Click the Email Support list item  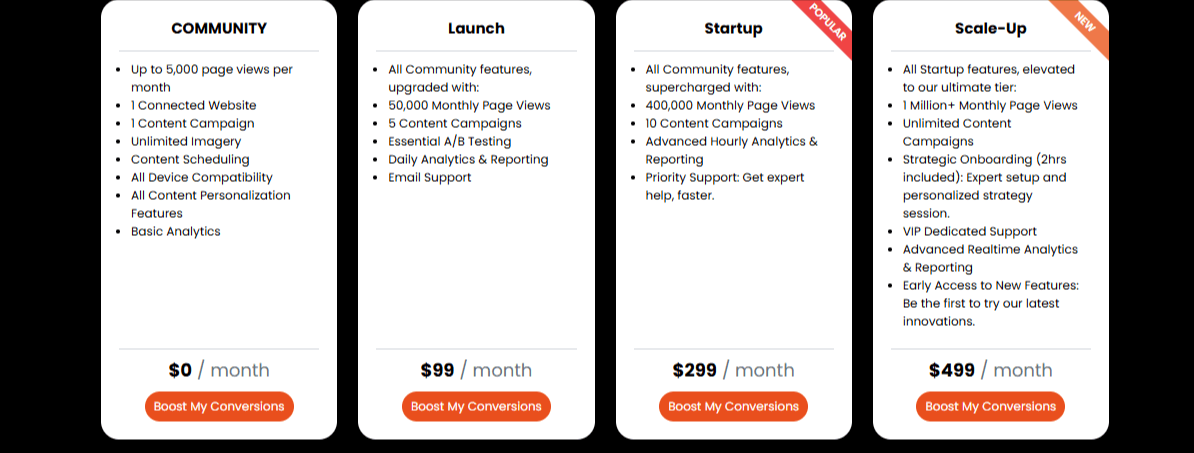tap(430, 178)
